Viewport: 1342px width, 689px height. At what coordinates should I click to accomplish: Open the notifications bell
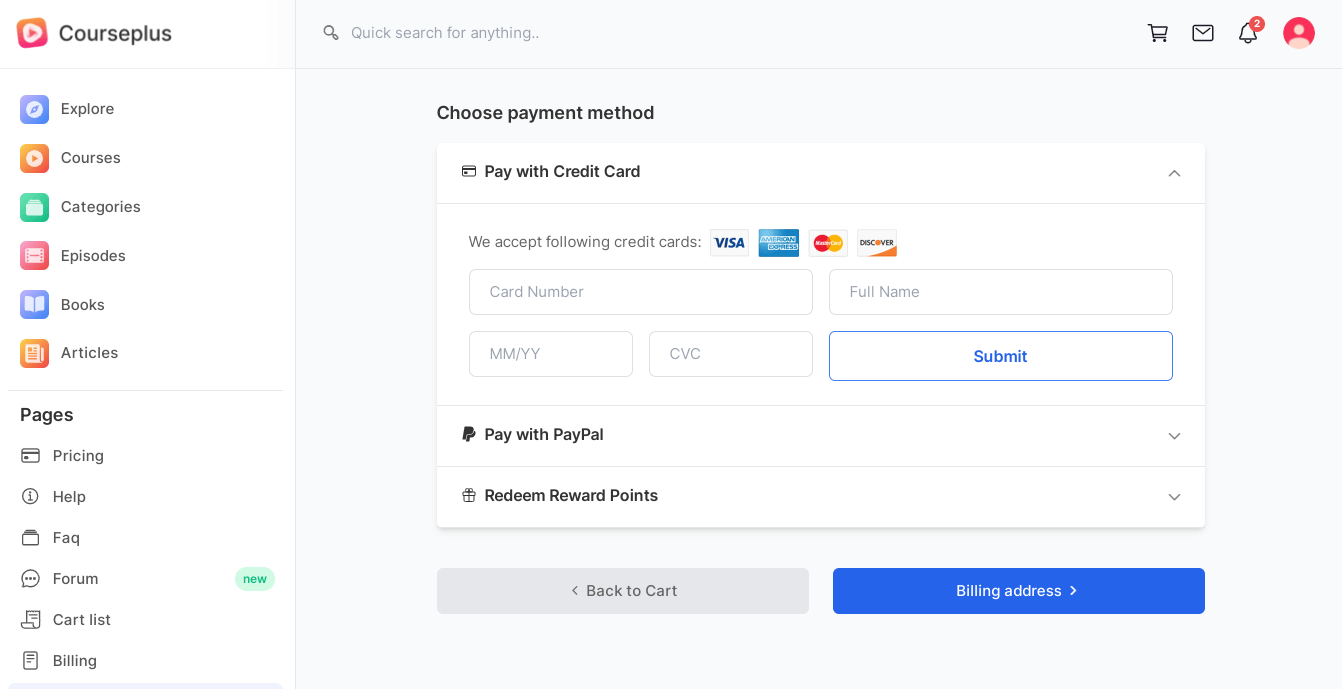click(1248, 33)
